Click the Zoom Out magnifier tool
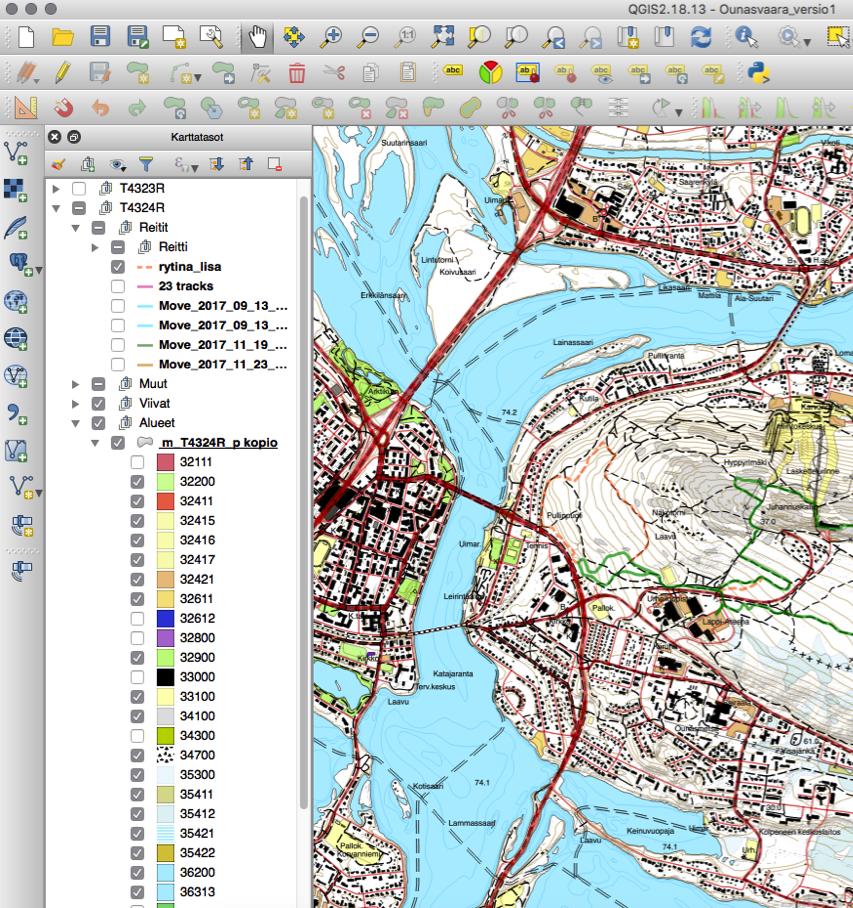The image size is (853, 908). [367, 37]
